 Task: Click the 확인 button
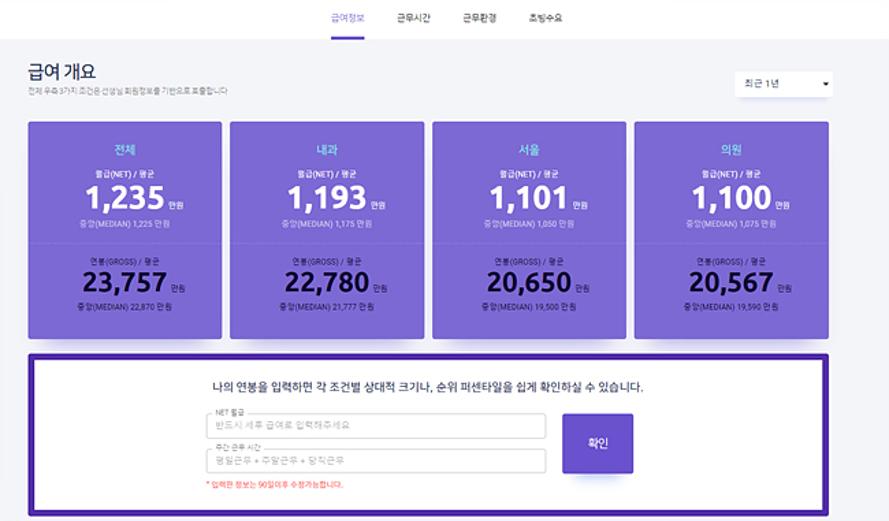coord(598,443)
